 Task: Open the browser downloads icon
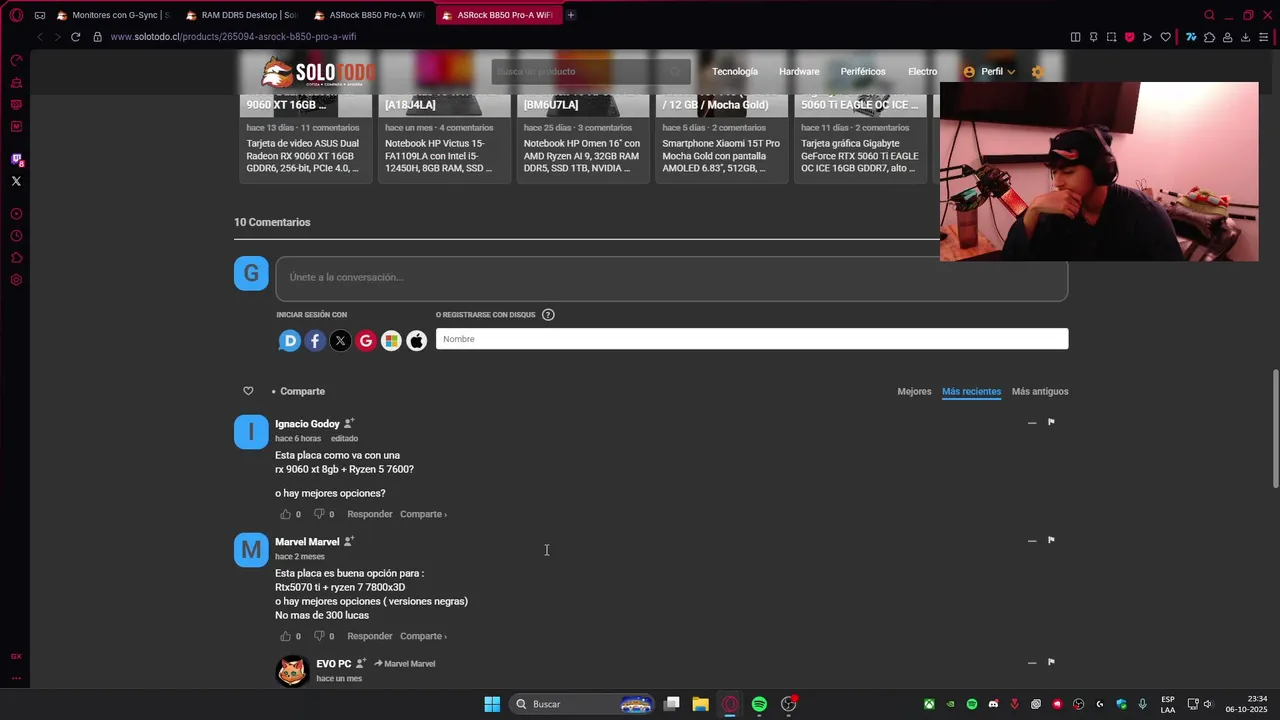point(1245,37)
